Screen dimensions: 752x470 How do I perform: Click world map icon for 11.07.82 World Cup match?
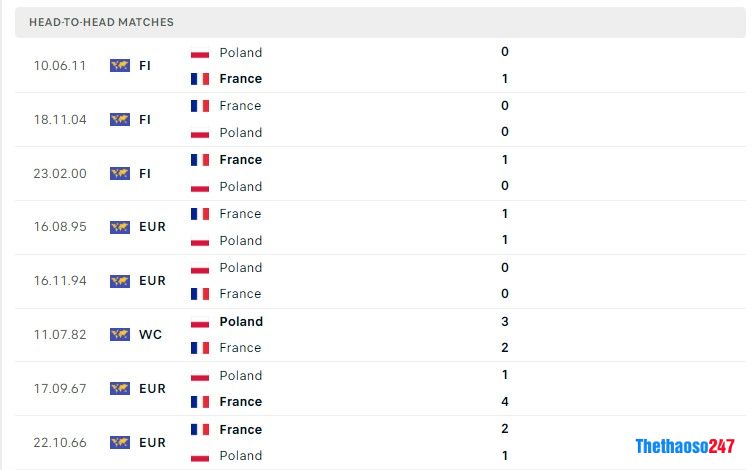119,334
